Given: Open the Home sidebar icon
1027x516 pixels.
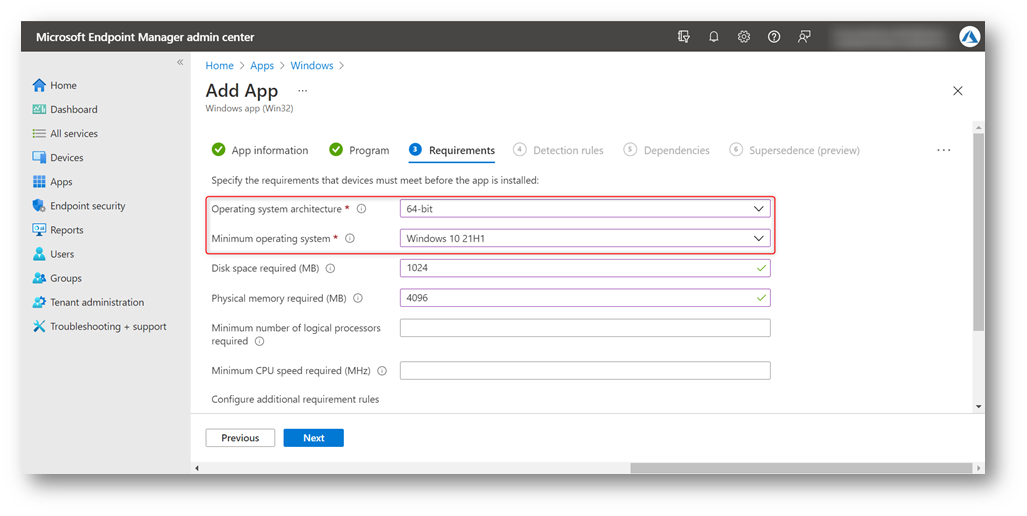Looking at the screenshot, I should click(39, 85).
